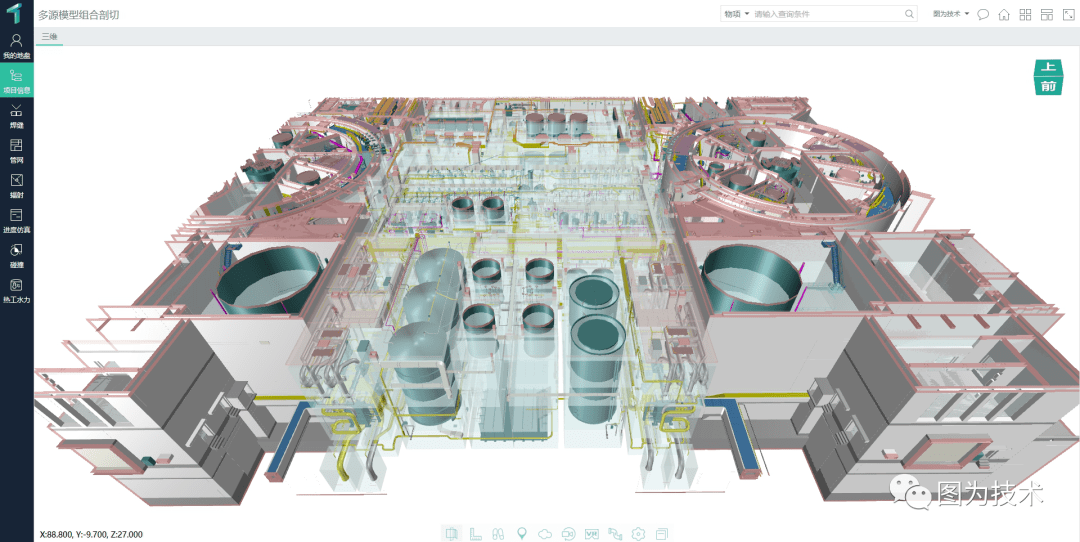The height and width of the screenshot is (542, 1080).
Task: Open viewer settings gear icon
Action: point(638,533)
